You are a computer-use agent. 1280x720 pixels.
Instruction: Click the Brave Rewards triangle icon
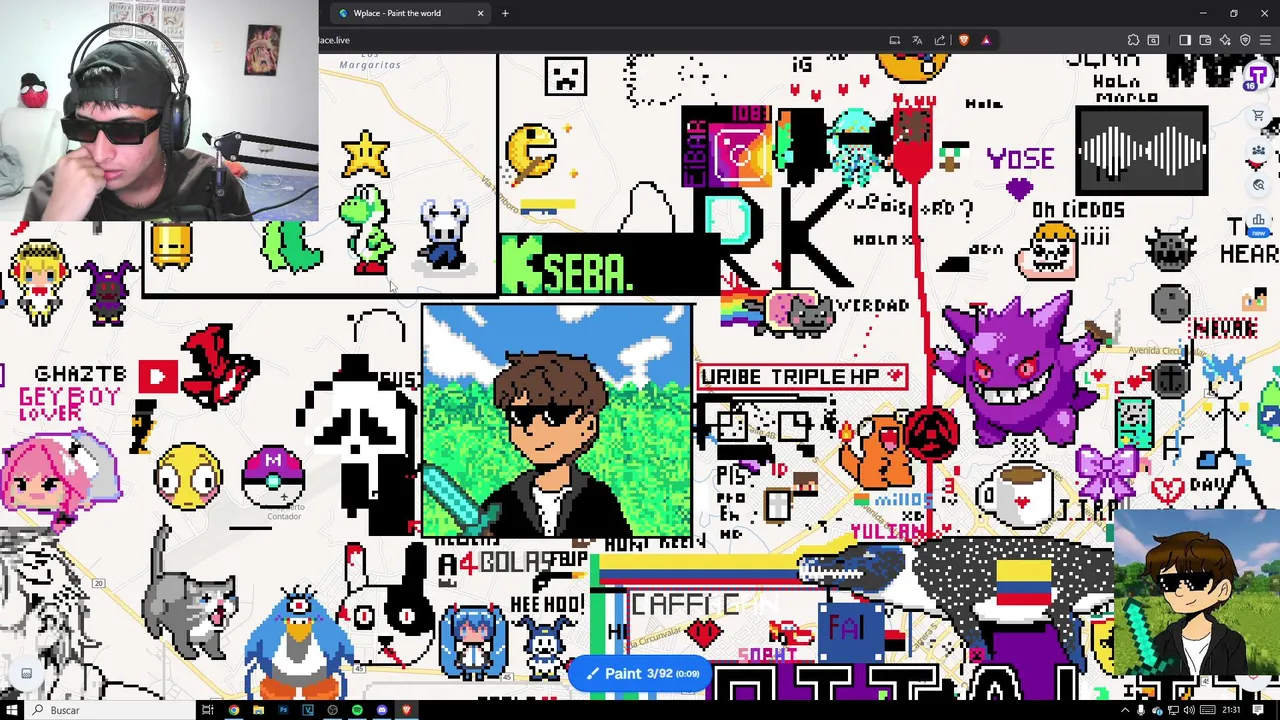(x=986, y=40)
